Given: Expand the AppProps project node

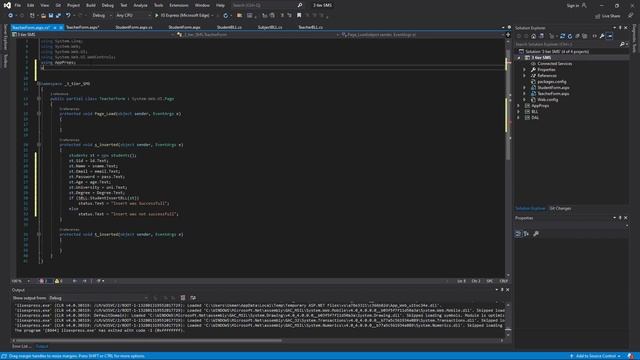Looking at the screenshot, I should tap(519, 106).
